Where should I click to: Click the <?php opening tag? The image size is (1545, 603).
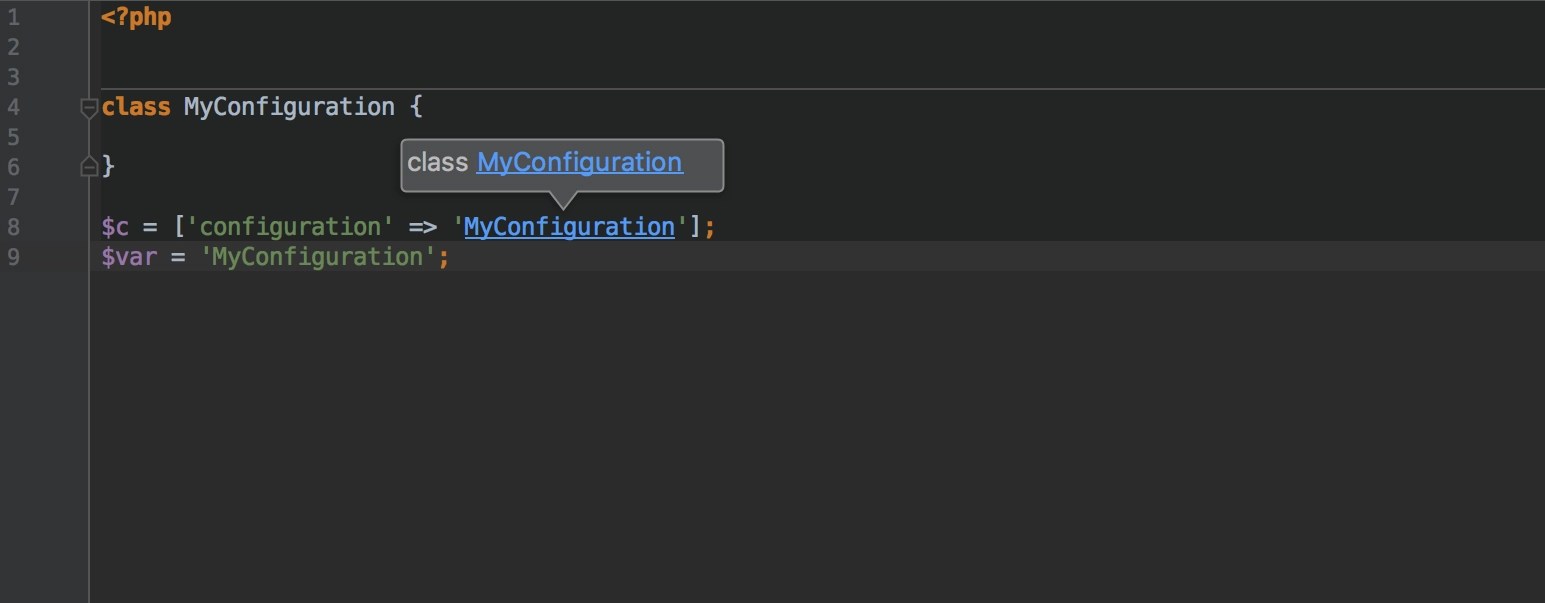click(137, 16)
